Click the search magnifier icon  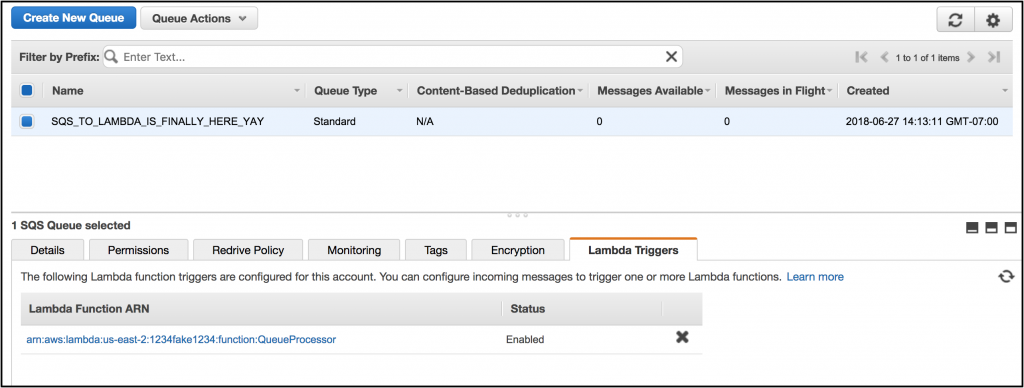(111, 57)
